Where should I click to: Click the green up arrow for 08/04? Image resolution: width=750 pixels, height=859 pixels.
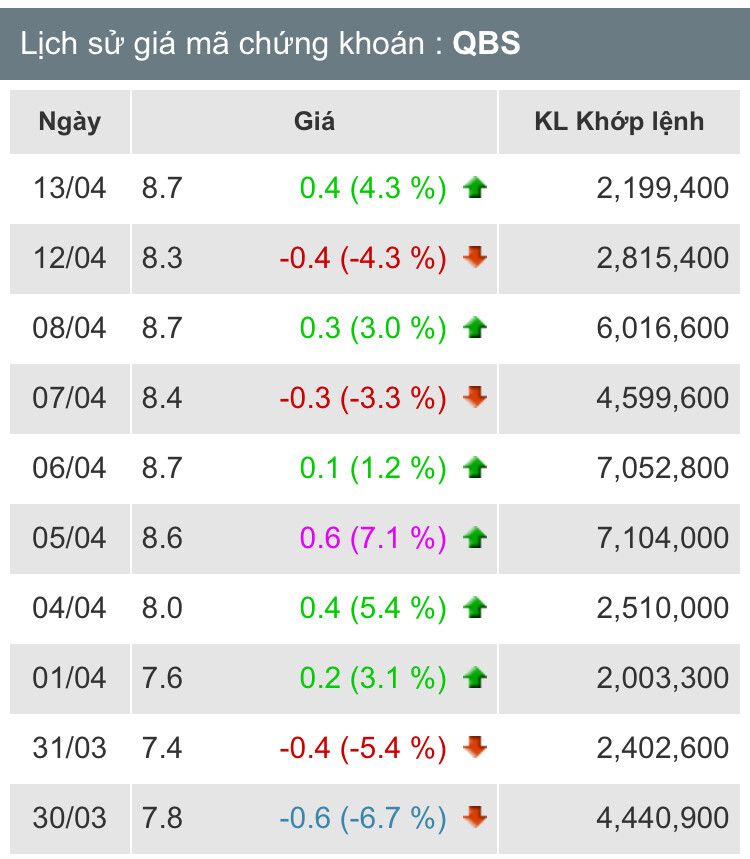pyautogui.click(x=475, y=327)
